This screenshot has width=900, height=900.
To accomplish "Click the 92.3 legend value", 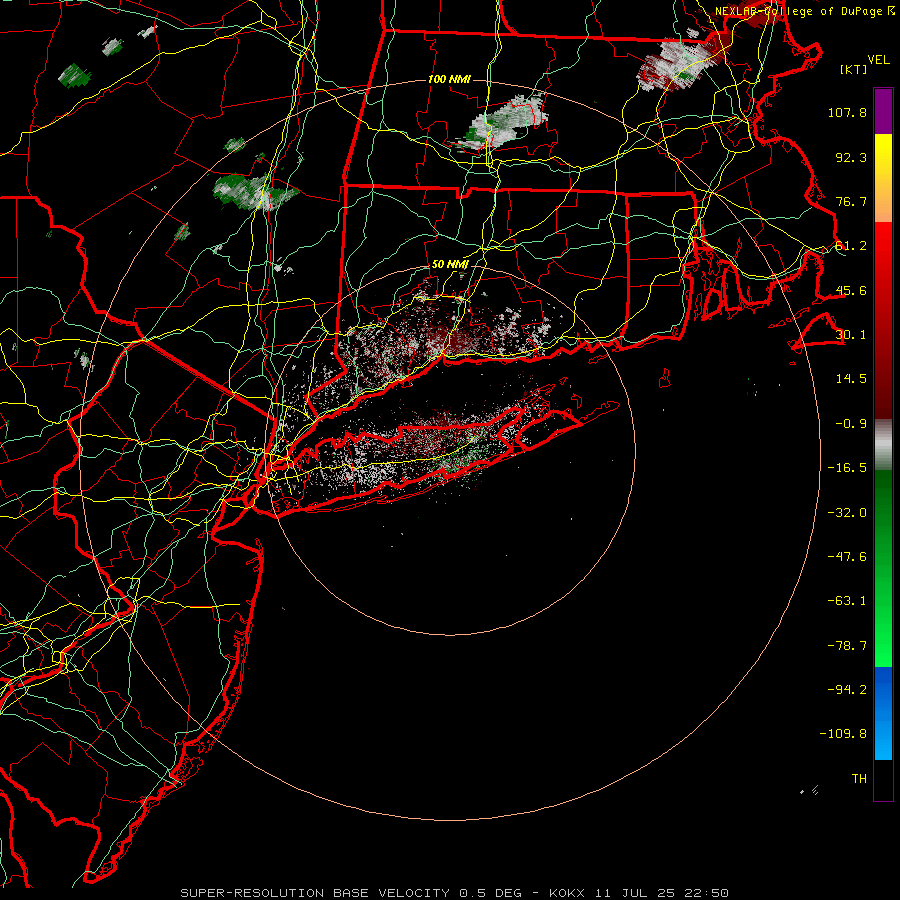I will coord(851,157).
